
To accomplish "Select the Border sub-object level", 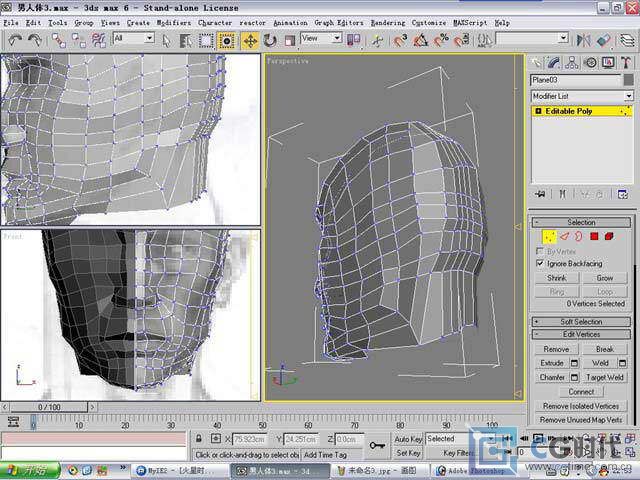I will [579, 236].
